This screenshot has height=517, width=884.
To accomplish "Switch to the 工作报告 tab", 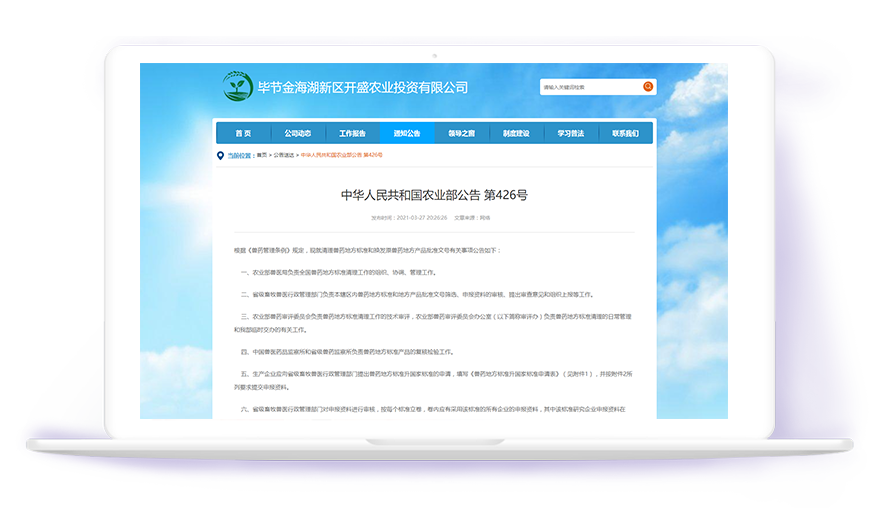I will [352, 133].
